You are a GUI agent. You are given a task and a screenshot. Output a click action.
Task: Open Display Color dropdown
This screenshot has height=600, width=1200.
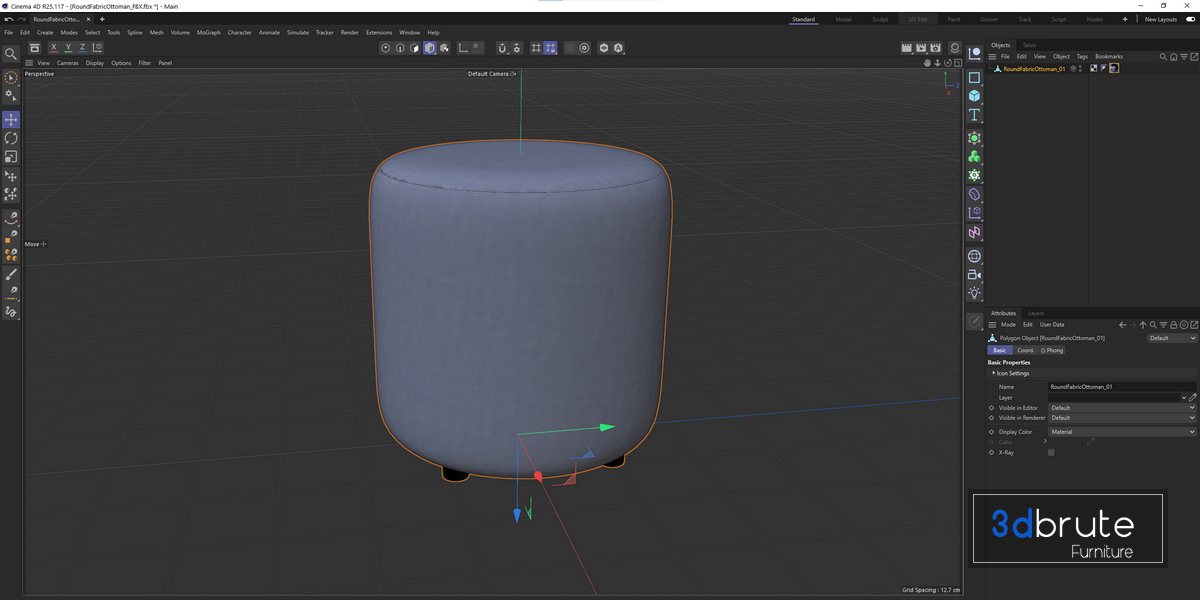(1121, 432)
